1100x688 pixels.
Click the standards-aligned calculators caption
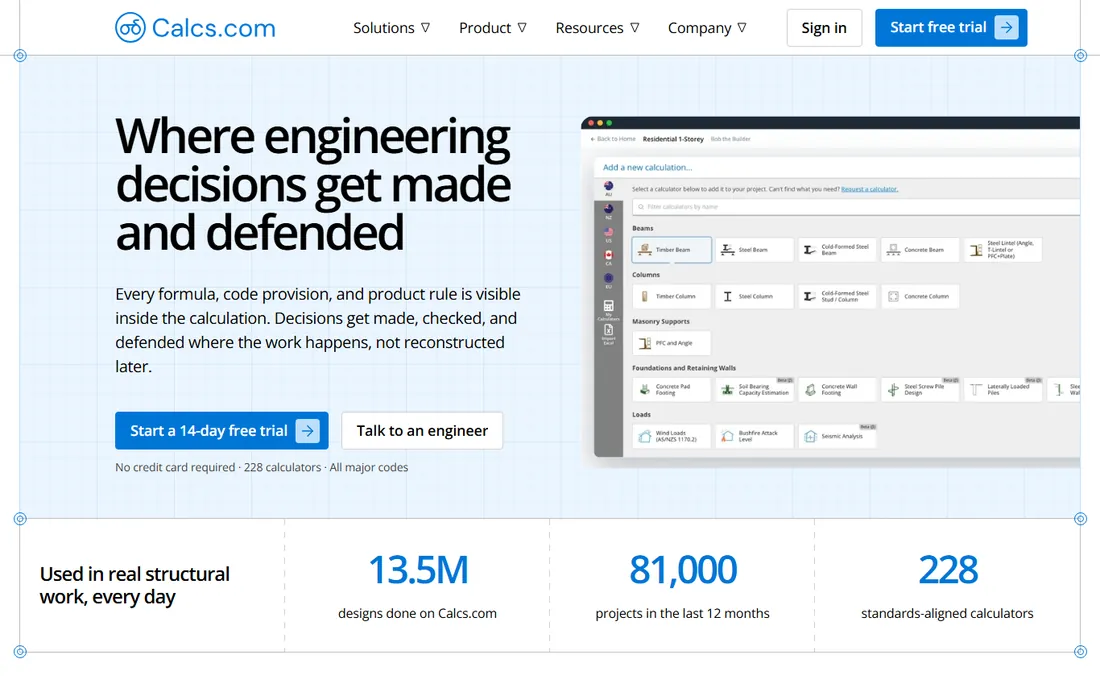click(947, 614)
